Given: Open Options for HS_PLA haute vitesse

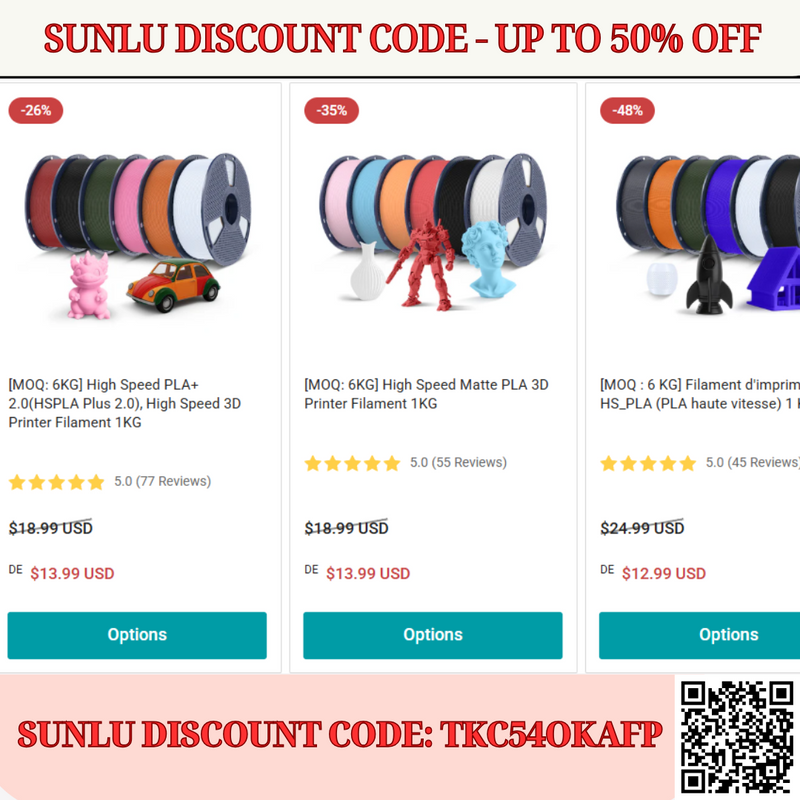Looking at the screenshot, I should pyautogui.click(x=699, y=635).
